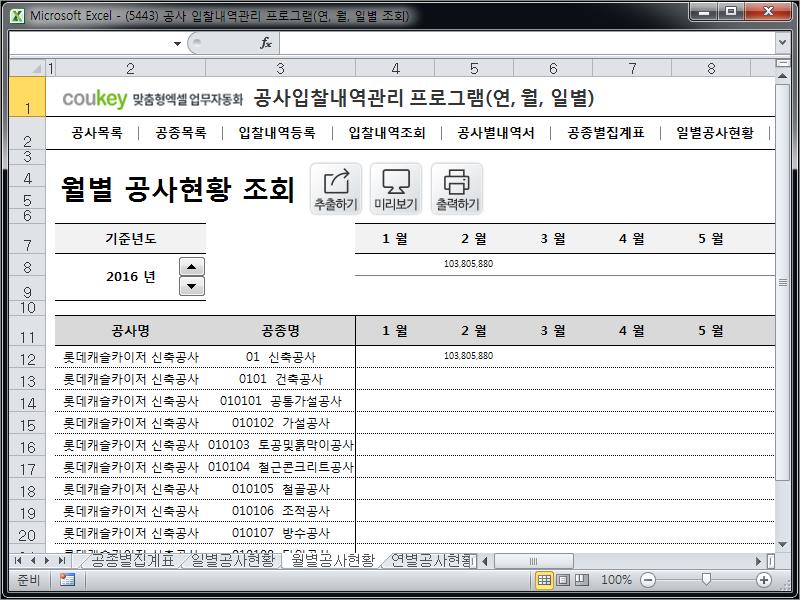
Task: Click up arrow of vertical scrollbar
Action: coord(782,76)
